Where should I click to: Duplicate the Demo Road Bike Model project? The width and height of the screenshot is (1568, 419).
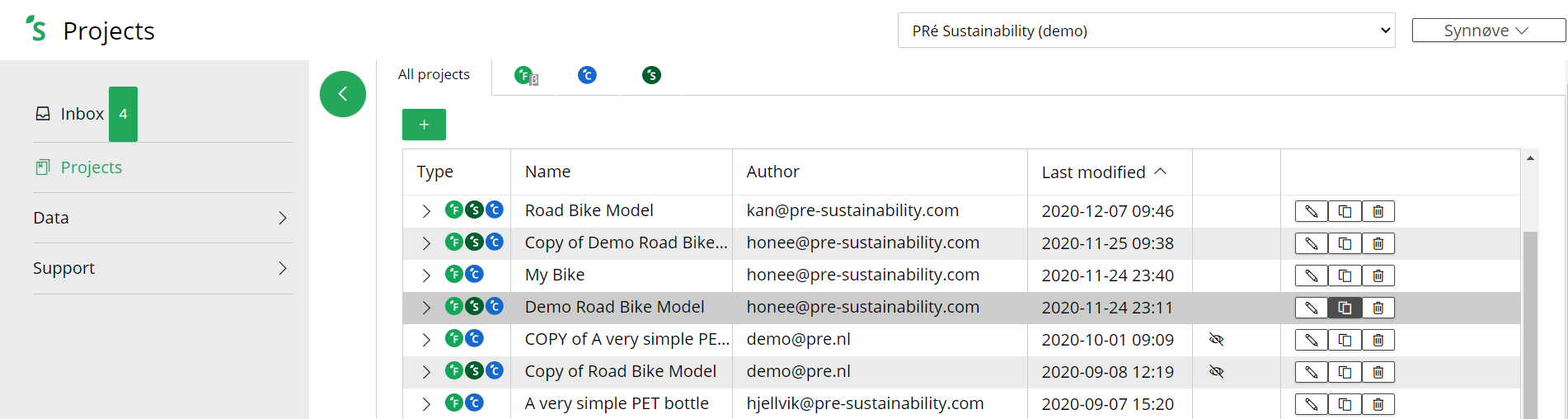(x=1345, y=308)
